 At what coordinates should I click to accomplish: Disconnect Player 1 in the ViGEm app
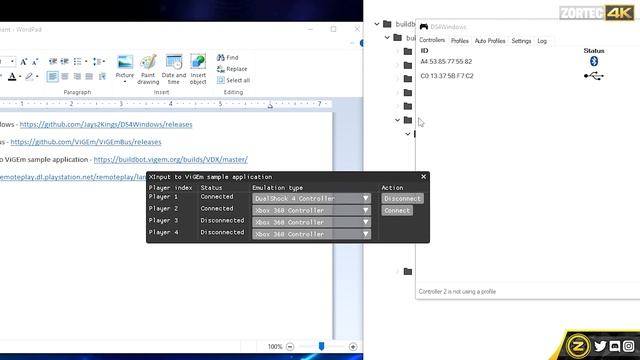tap(402, 198)
